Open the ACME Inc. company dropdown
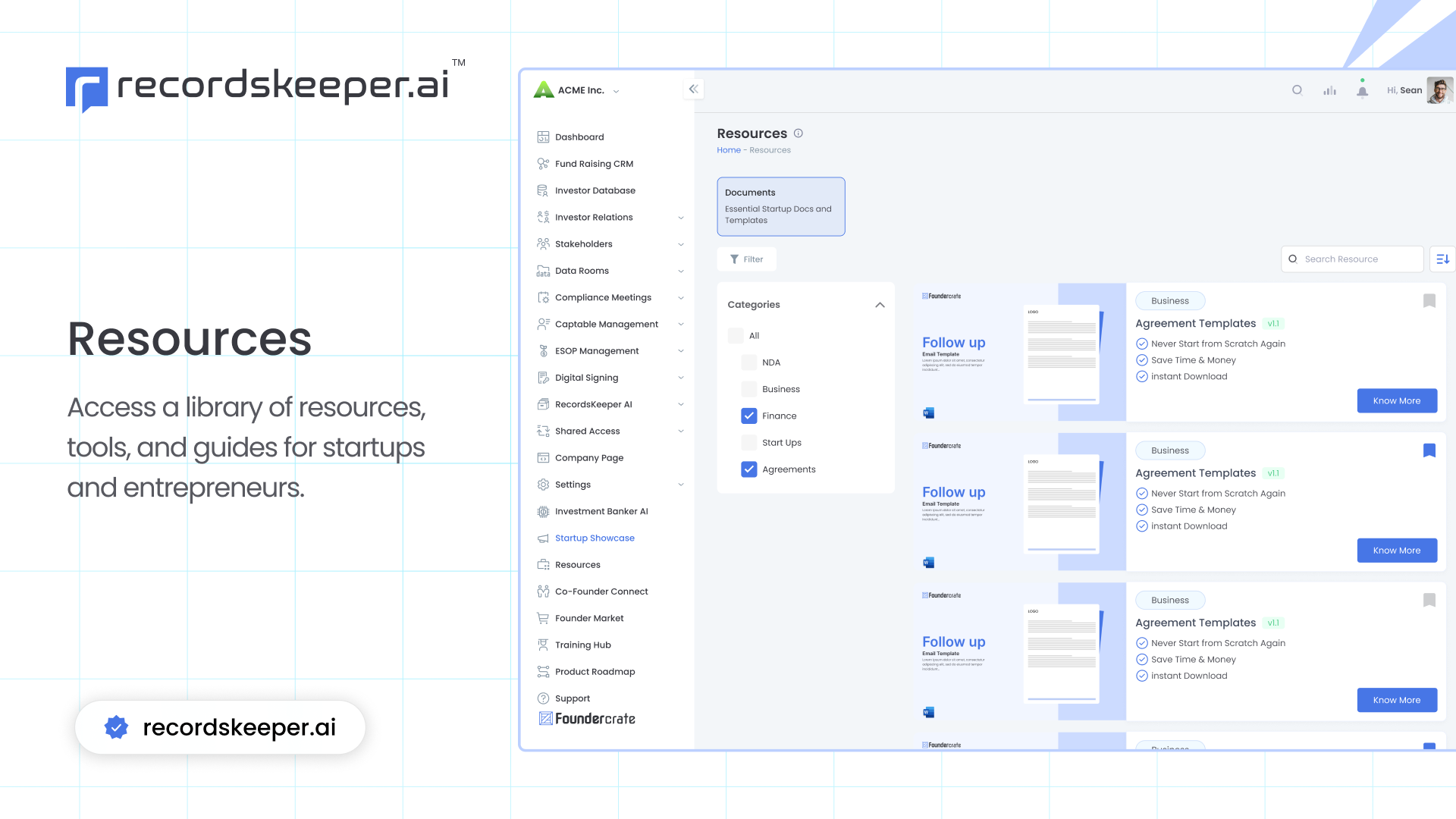Screen dimensions: 1456x819 (x=616, y=91)
